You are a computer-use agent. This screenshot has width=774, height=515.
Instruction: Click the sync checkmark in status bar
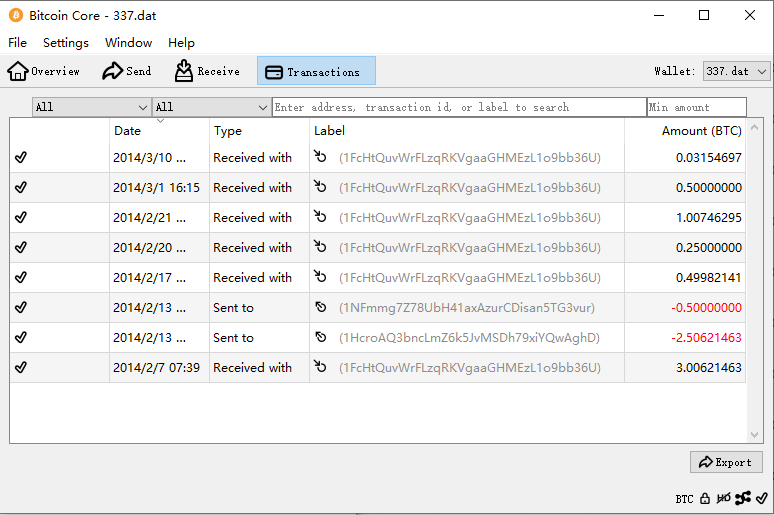(761, 498)
